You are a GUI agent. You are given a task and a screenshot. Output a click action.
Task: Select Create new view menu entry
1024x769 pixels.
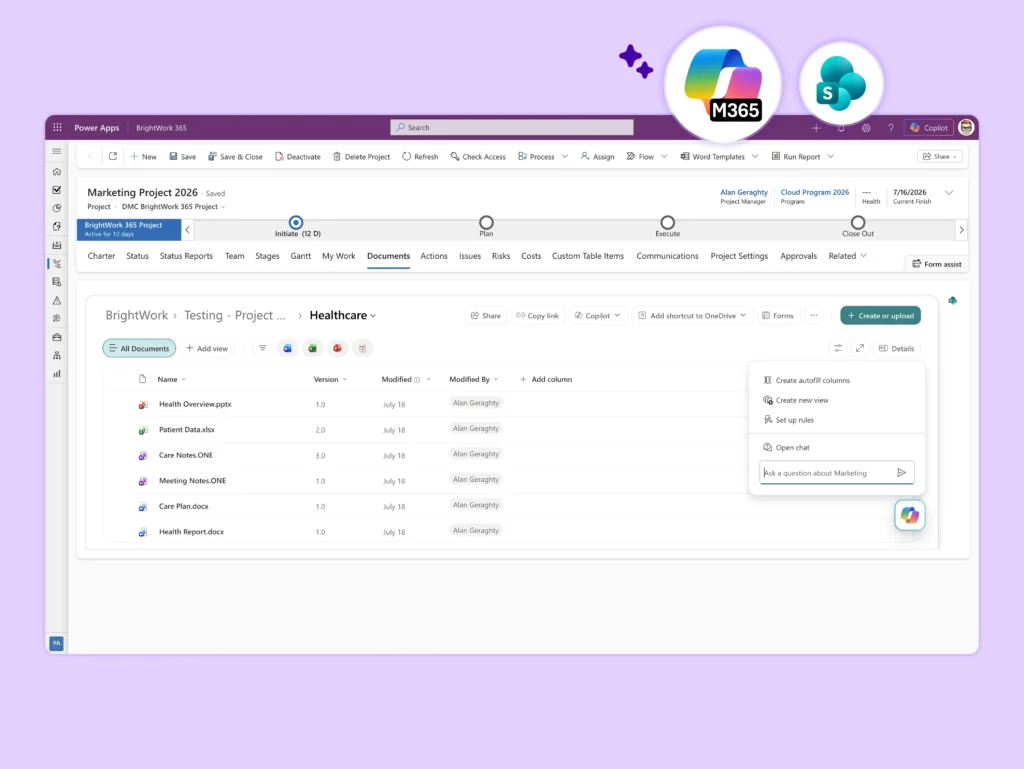(802, 400)
